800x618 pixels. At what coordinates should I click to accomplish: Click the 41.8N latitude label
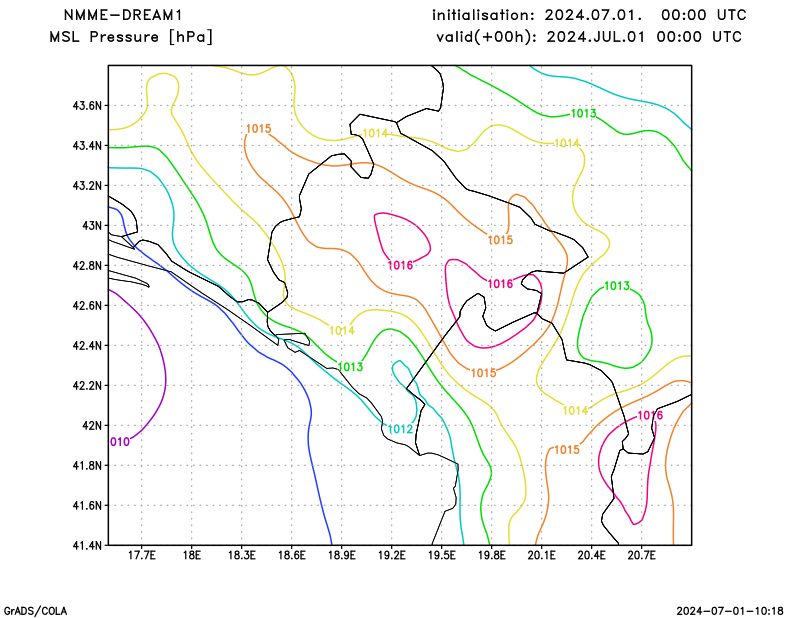point(87,465)
